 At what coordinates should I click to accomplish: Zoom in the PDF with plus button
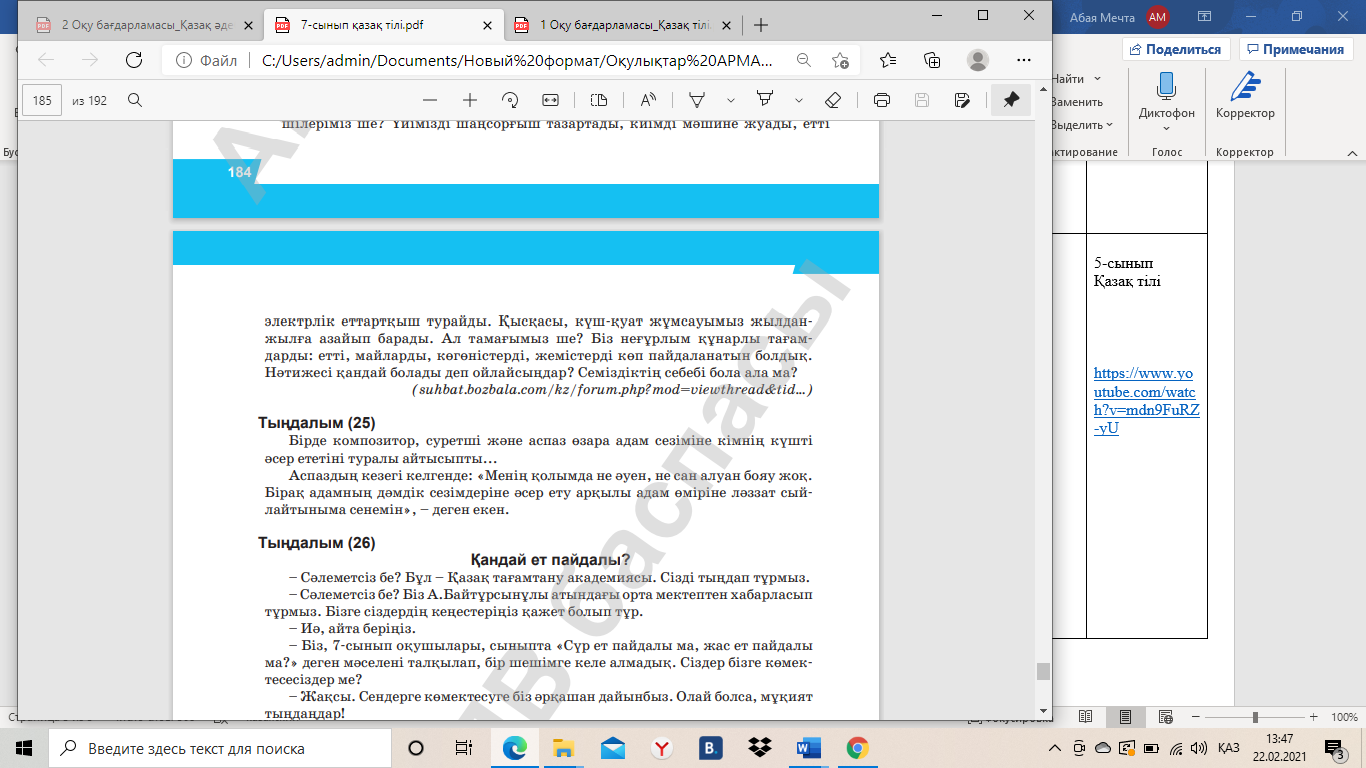click(x=470, y=100)
